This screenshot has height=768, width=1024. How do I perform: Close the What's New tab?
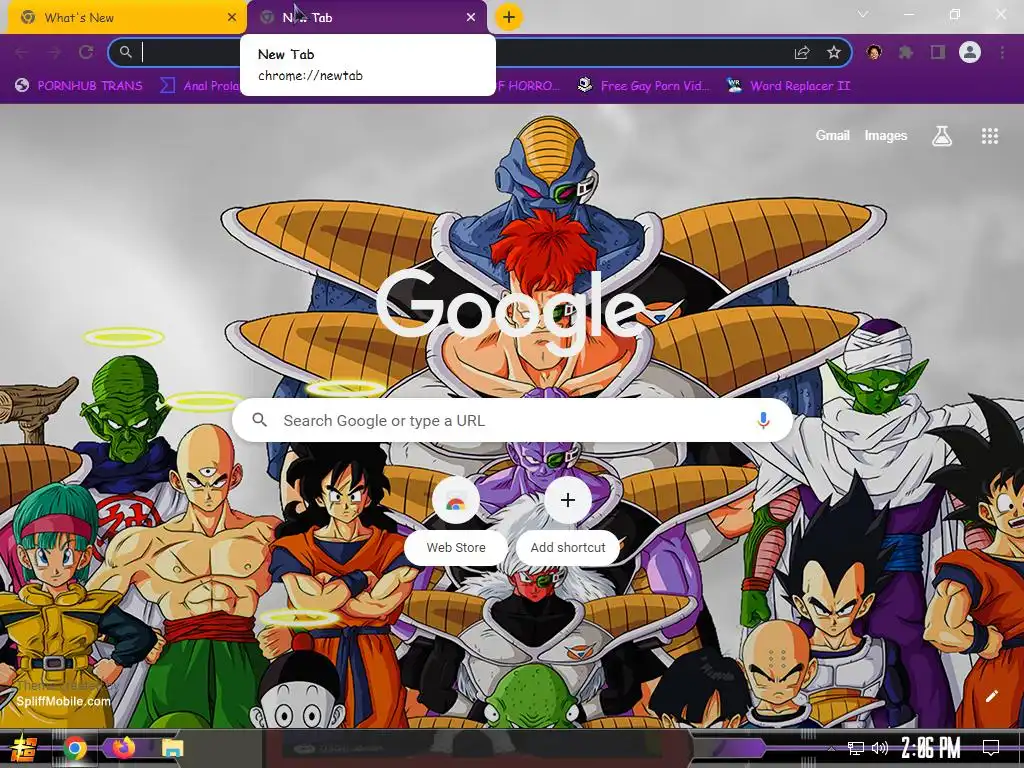point(232,18)
